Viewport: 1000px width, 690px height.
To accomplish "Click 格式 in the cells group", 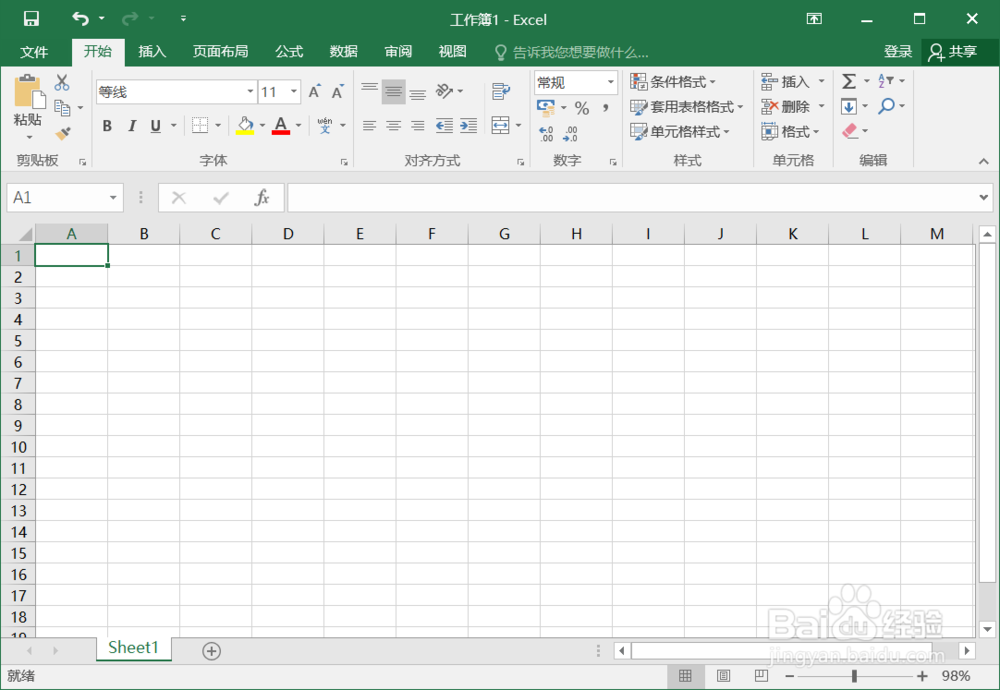I will [791, 131].
